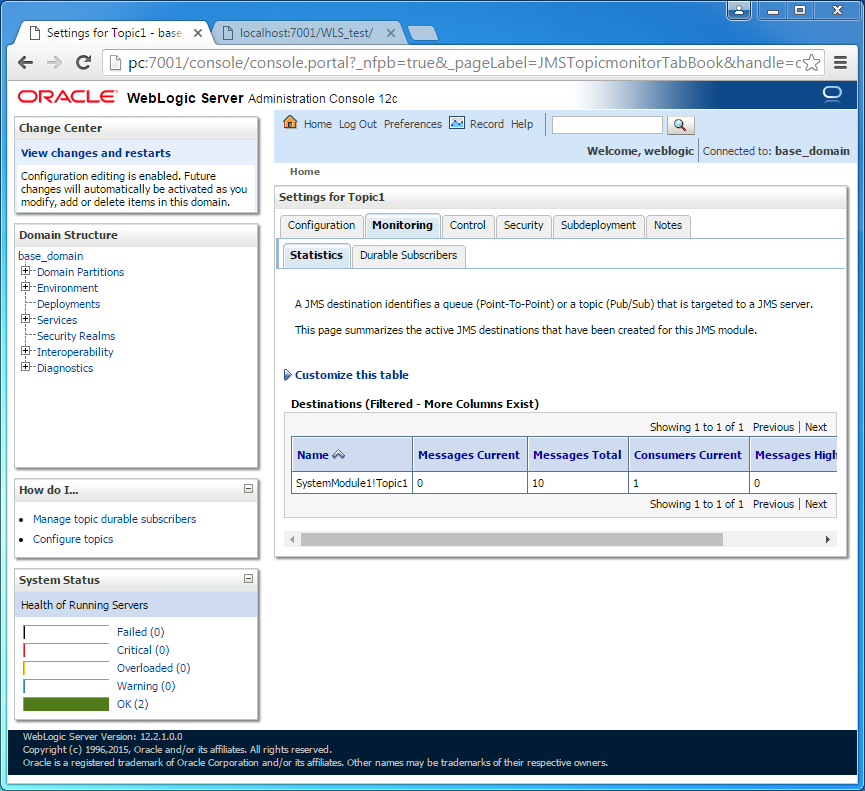The image size is (865, 791).
Task: Click the table scrollbar left arrow
Action: 292,539
